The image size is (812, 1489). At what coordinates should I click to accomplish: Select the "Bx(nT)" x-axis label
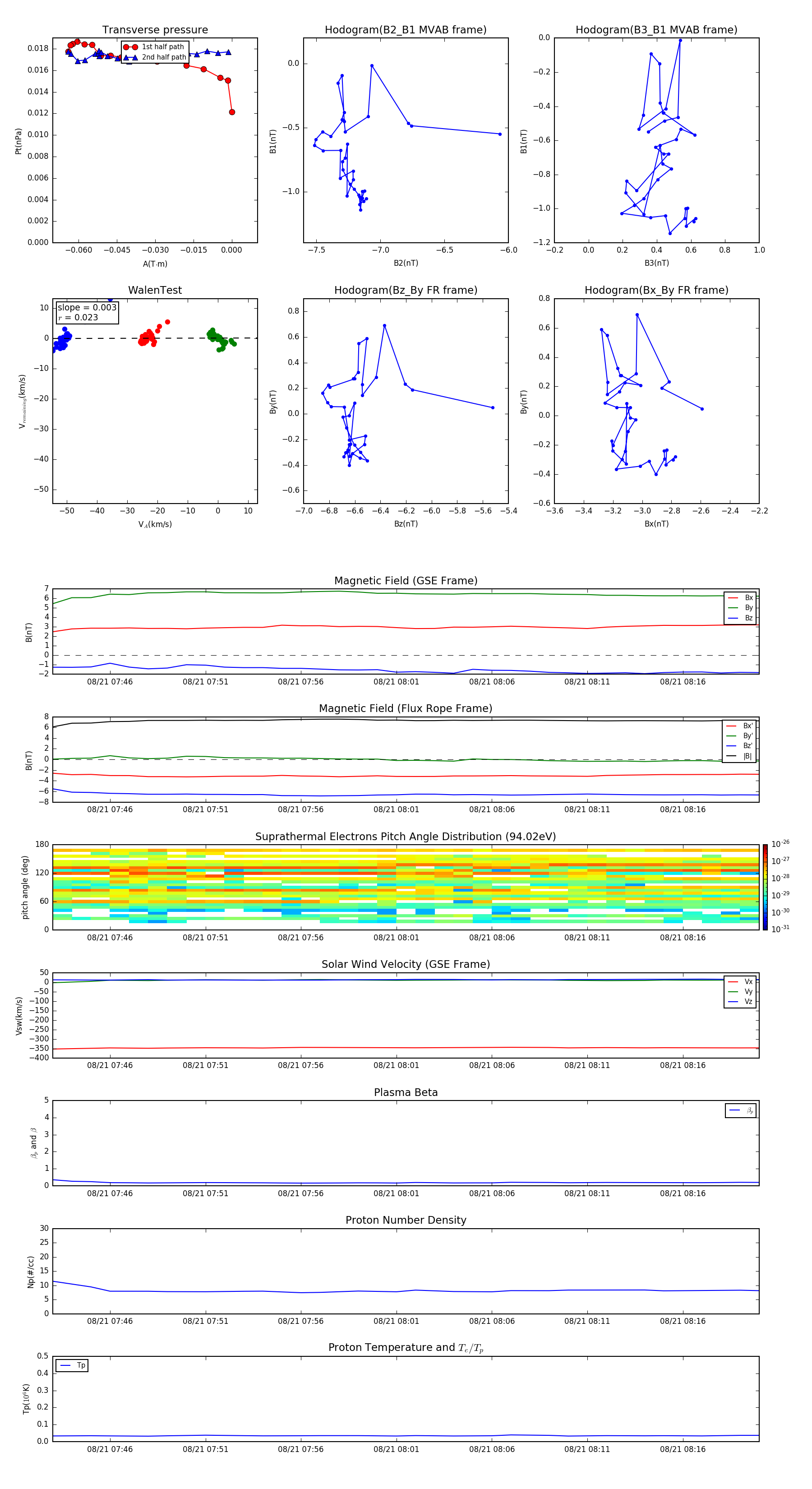(x=656, y=524)
